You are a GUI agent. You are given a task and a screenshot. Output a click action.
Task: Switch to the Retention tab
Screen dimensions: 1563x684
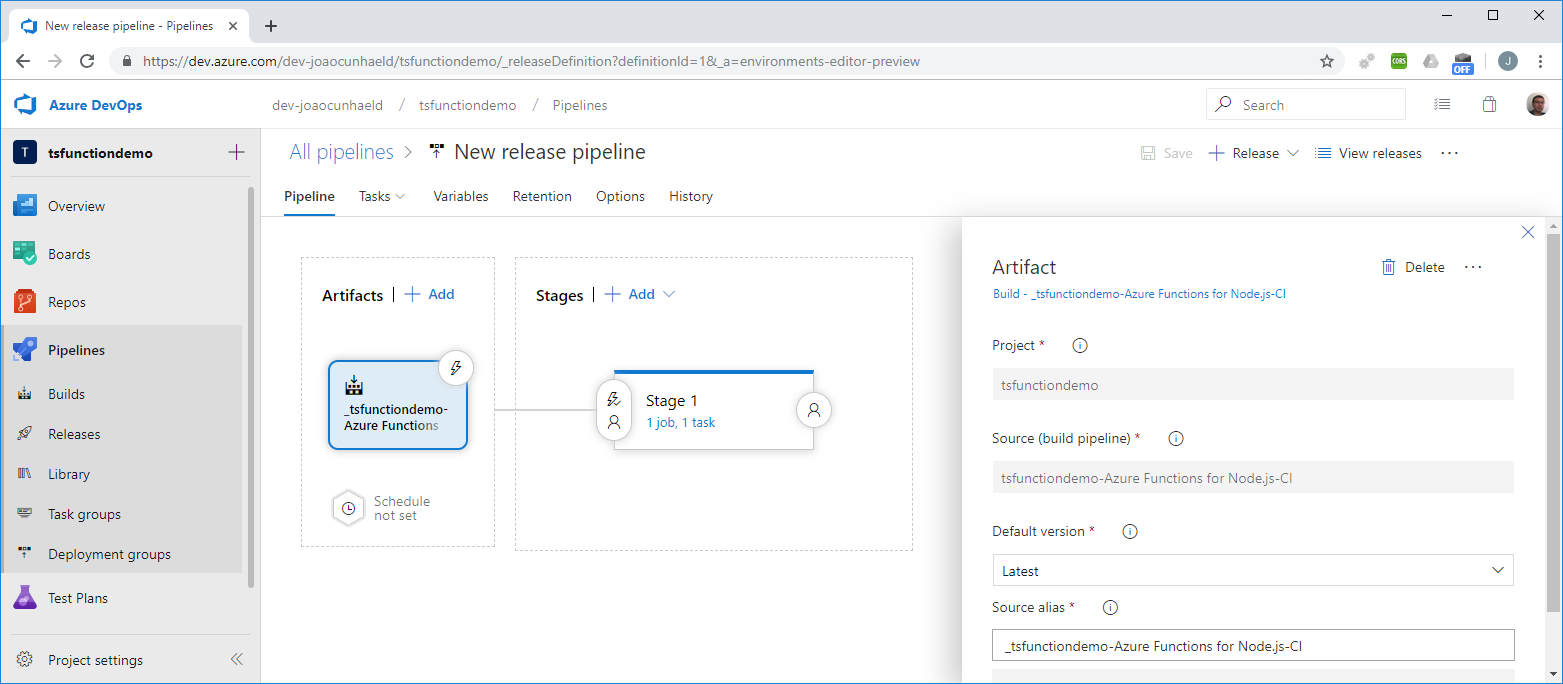pyautogui.click(x=542, y=196)
